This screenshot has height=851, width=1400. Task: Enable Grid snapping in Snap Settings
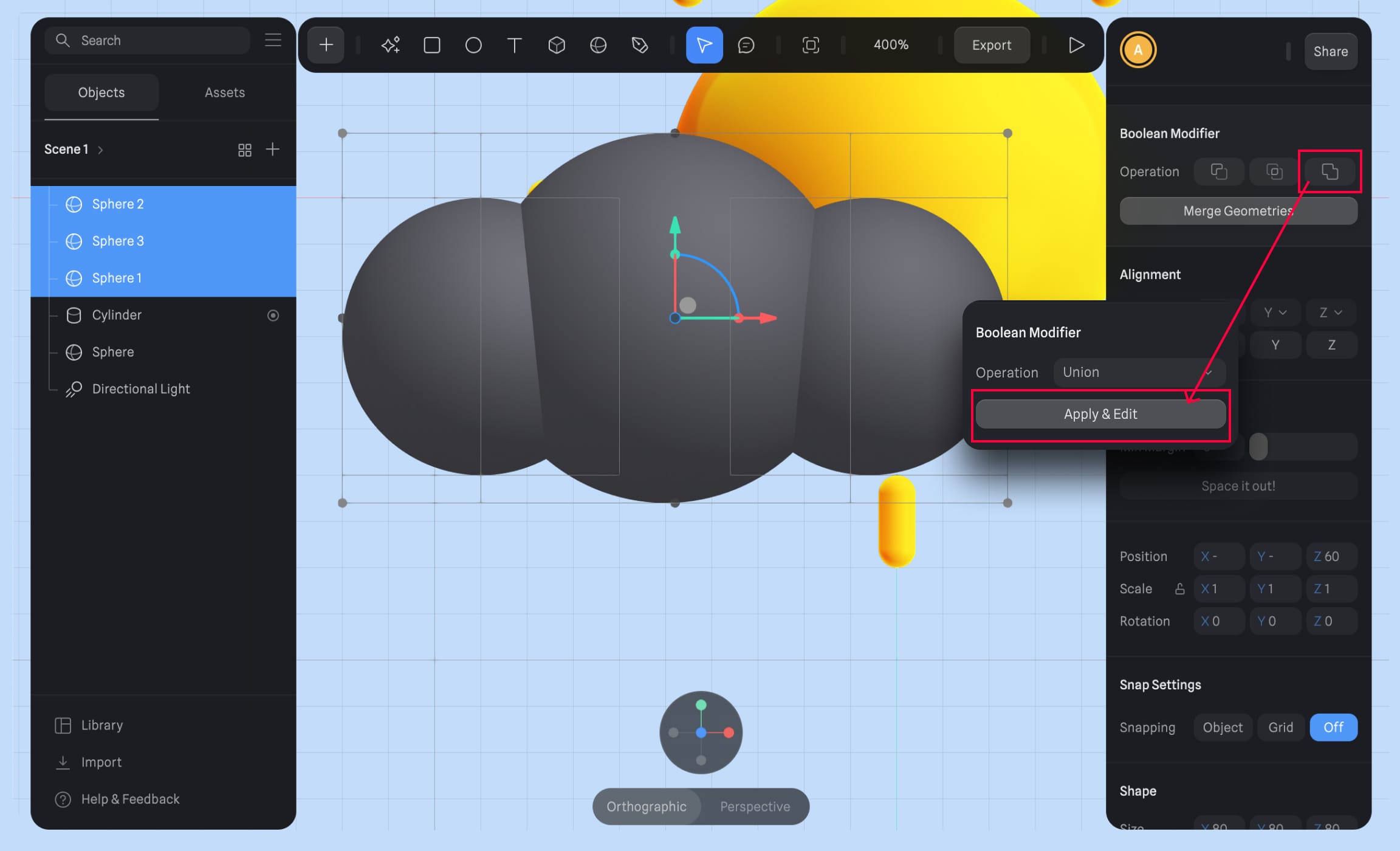1280,727
